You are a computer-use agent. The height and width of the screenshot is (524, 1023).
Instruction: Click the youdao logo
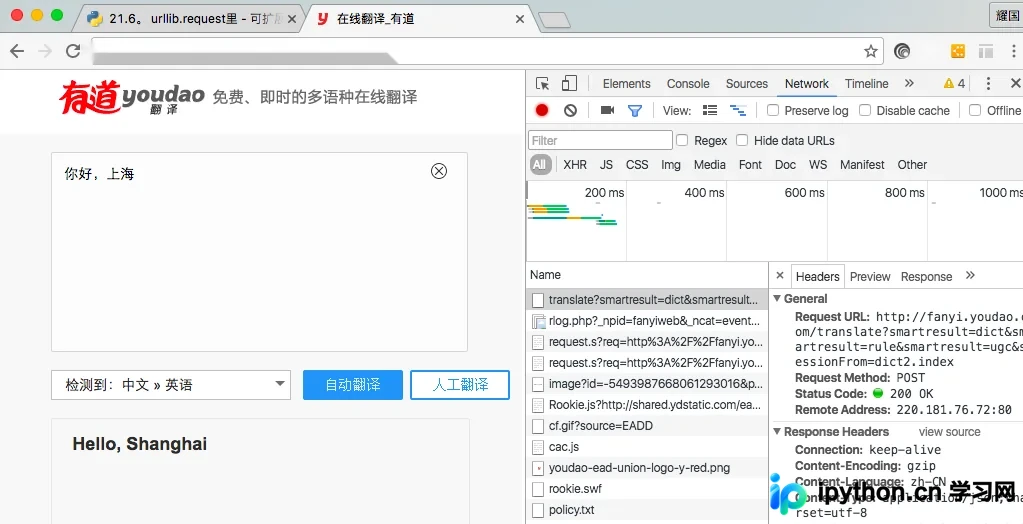click(132, 97)
